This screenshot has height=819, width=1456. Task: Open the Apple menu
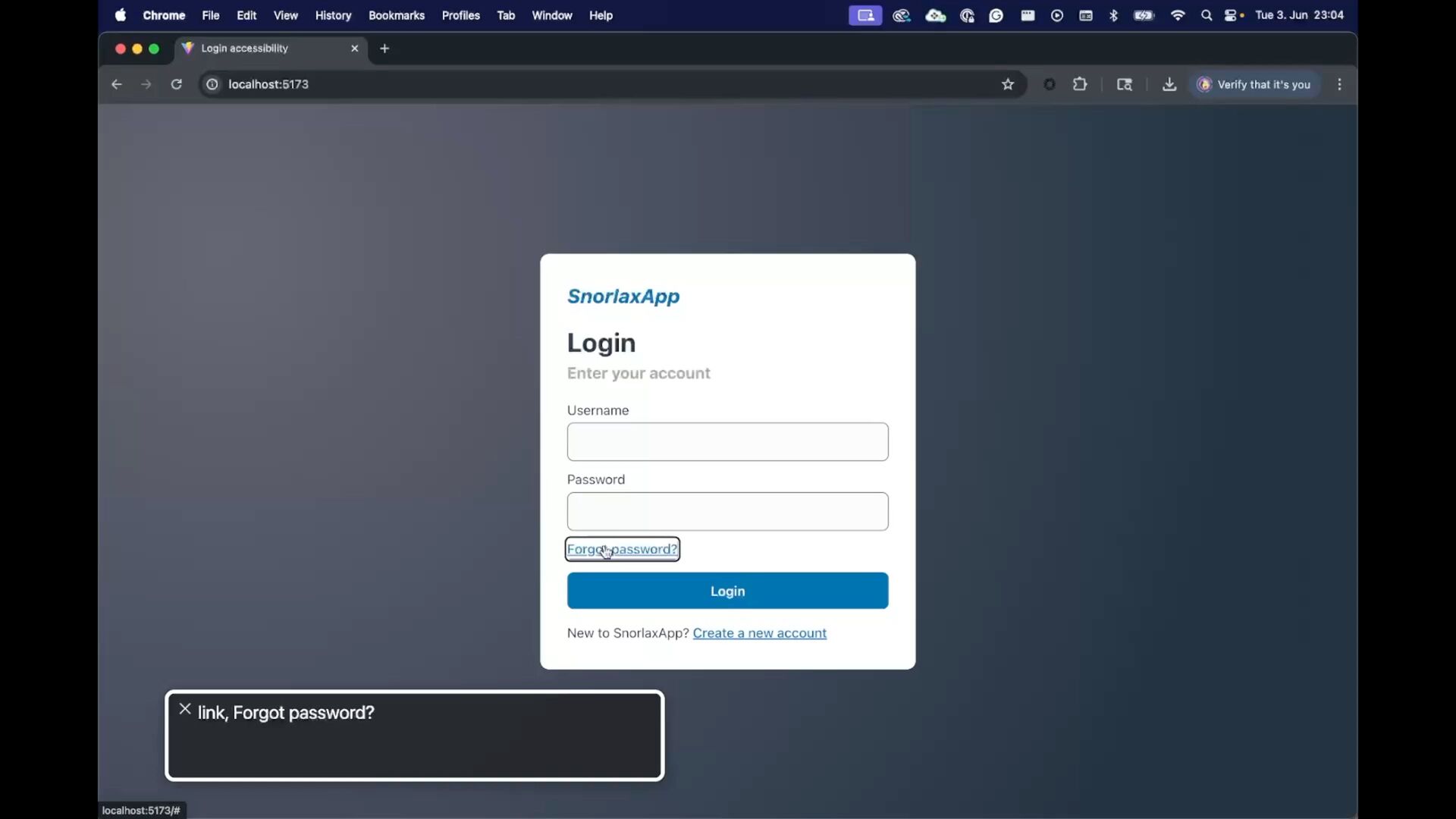pos(121,15)
